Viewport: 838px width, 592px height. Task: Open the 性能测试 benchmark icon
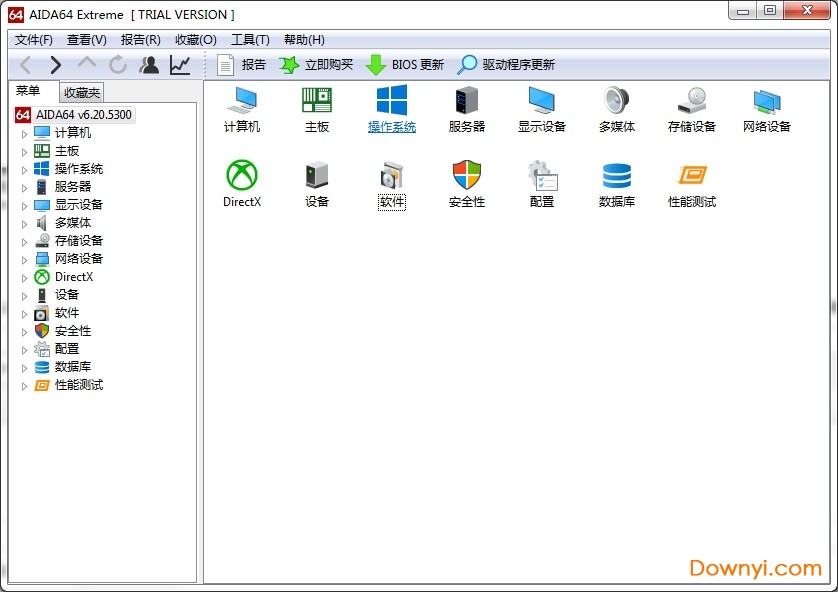692,176
